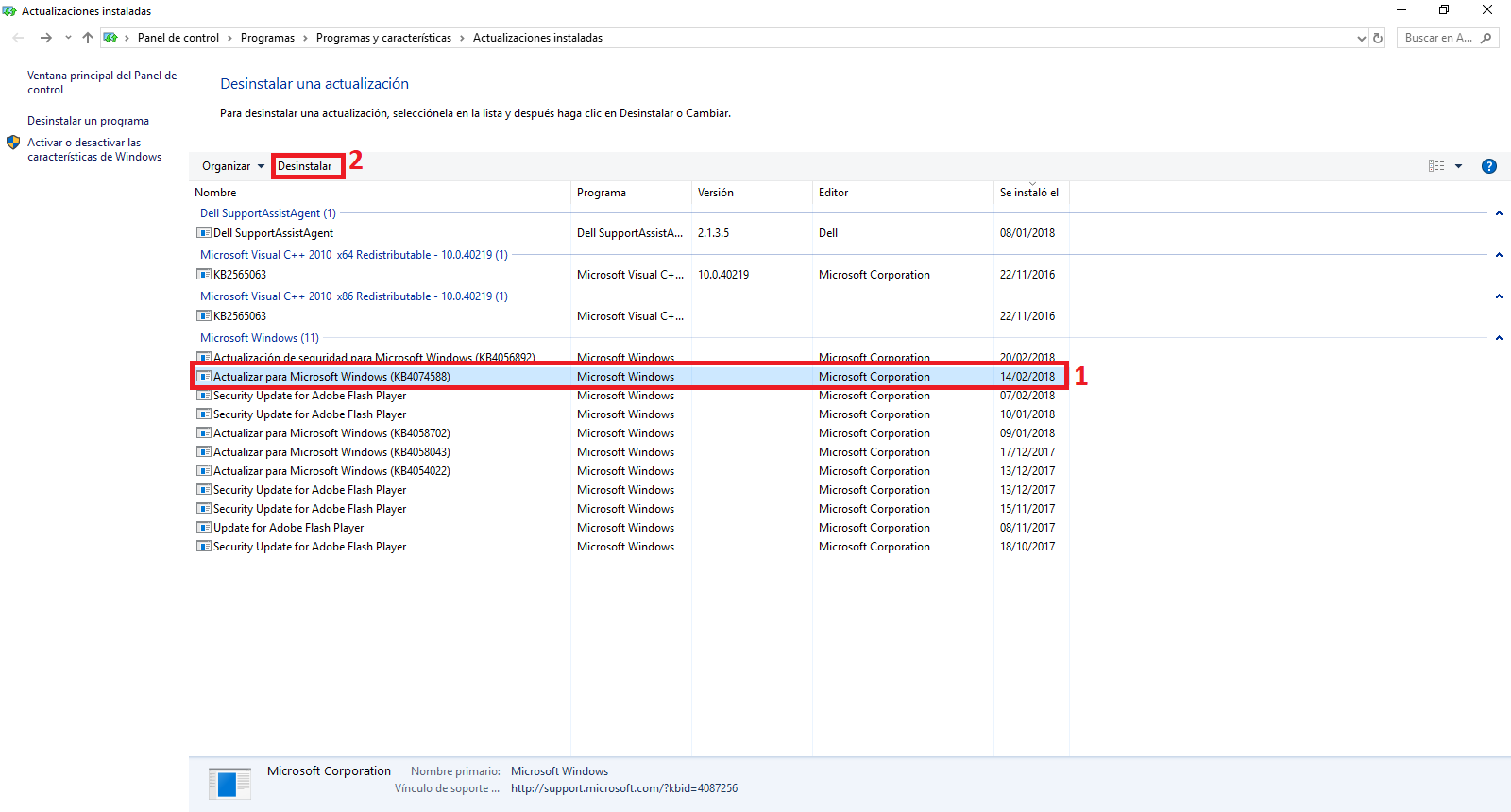Open Activar o desactivar las características de Windows
1511x812 pixels.
click(94, 149)
